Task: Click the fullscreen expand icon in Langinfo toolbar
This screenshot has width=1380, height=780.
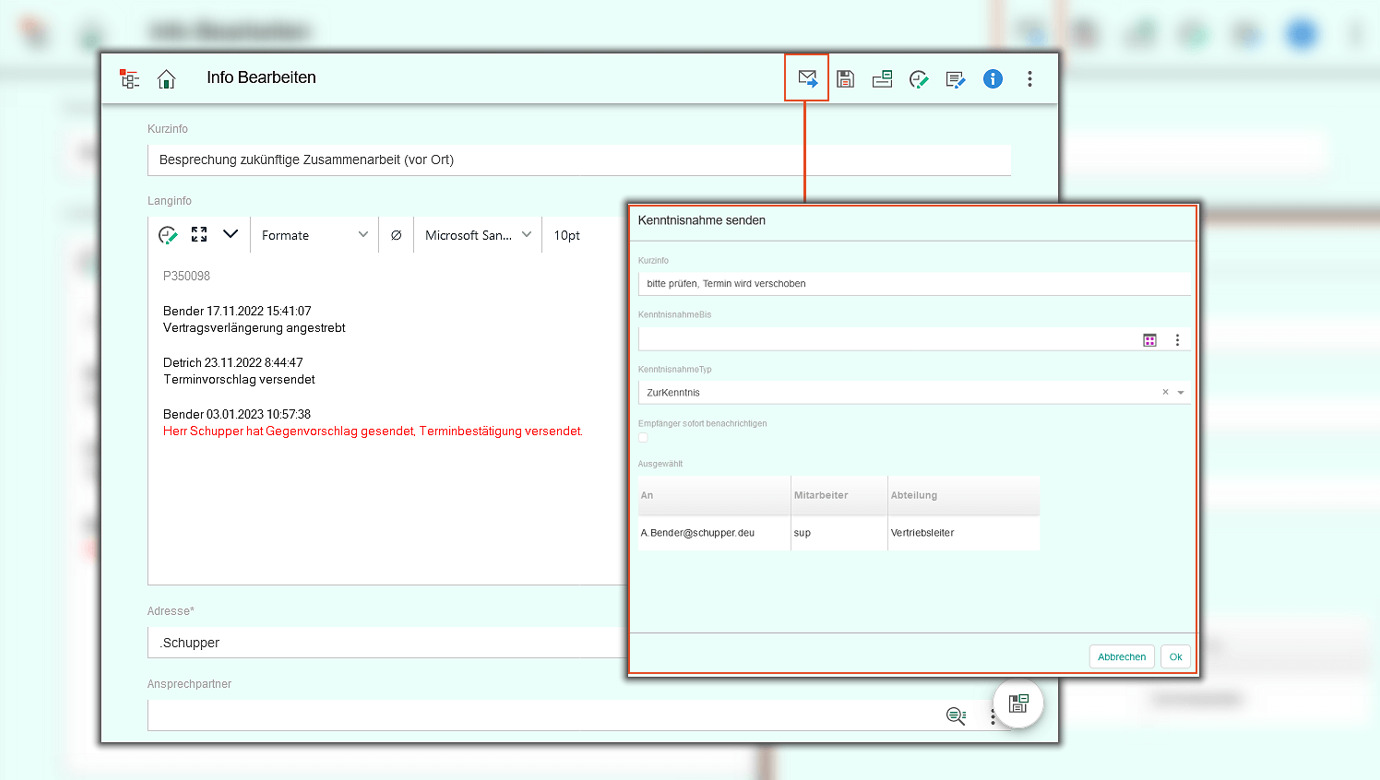Action: click(x=199, y=234)
